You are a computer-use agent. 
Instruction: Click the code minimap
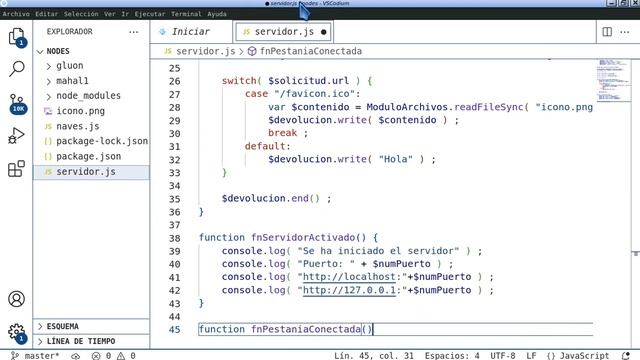pyautogui.click(x=613, y=80)
